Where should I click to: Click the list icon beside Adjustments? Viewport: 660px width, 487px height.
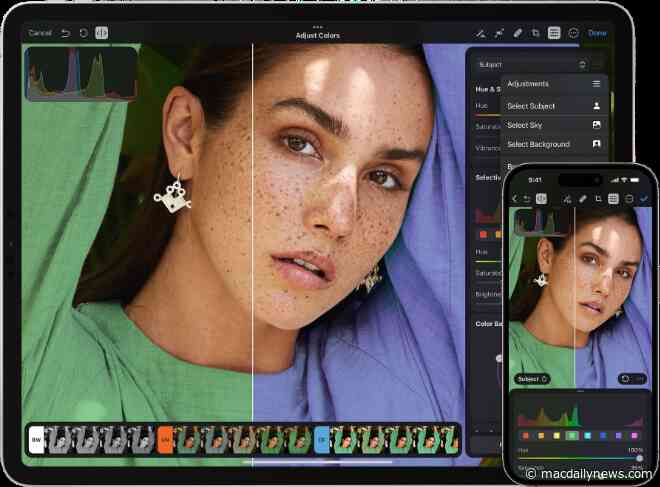[x=596, y=84]
